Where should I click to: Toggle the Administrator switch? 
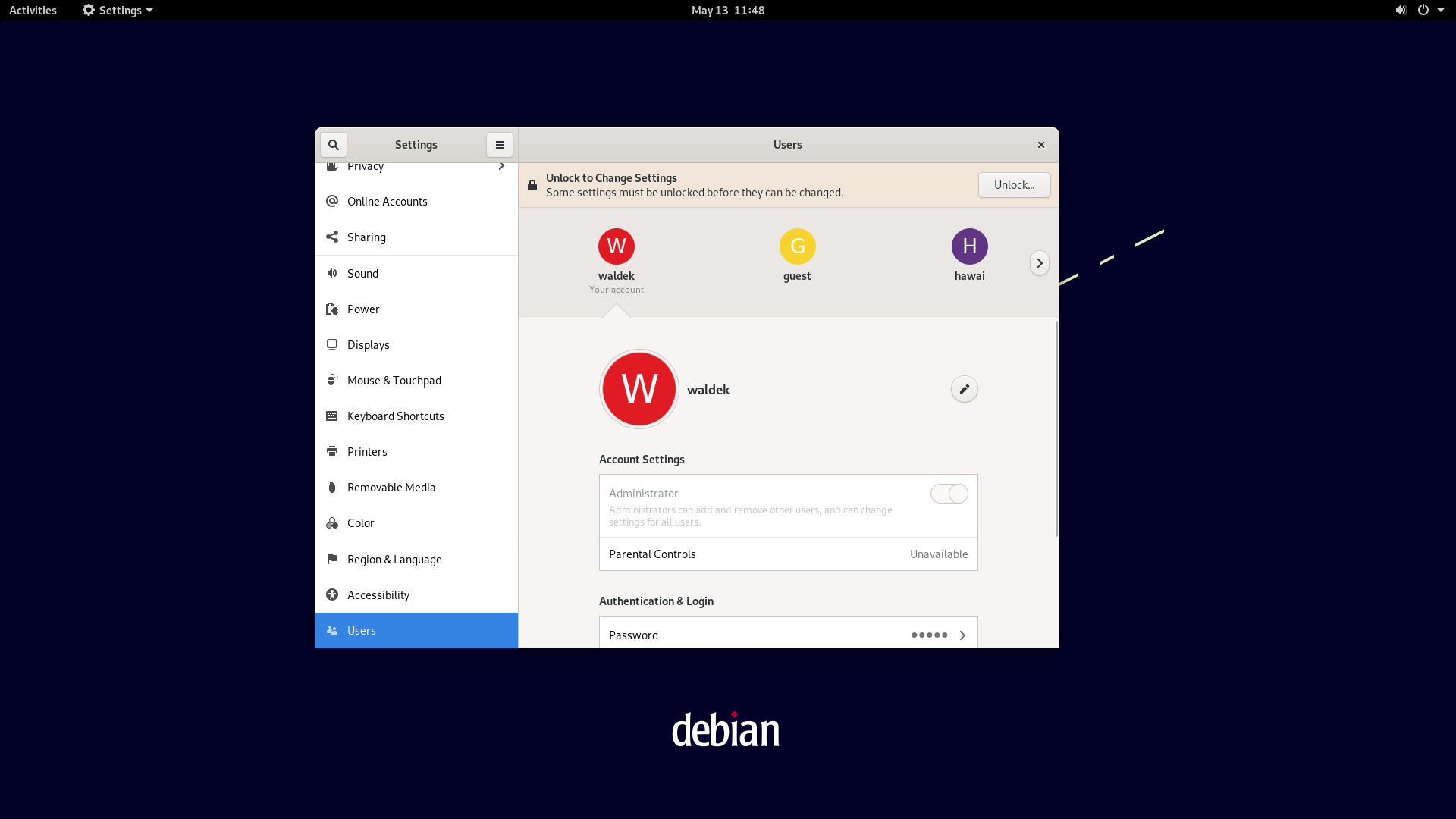point(949,494)
